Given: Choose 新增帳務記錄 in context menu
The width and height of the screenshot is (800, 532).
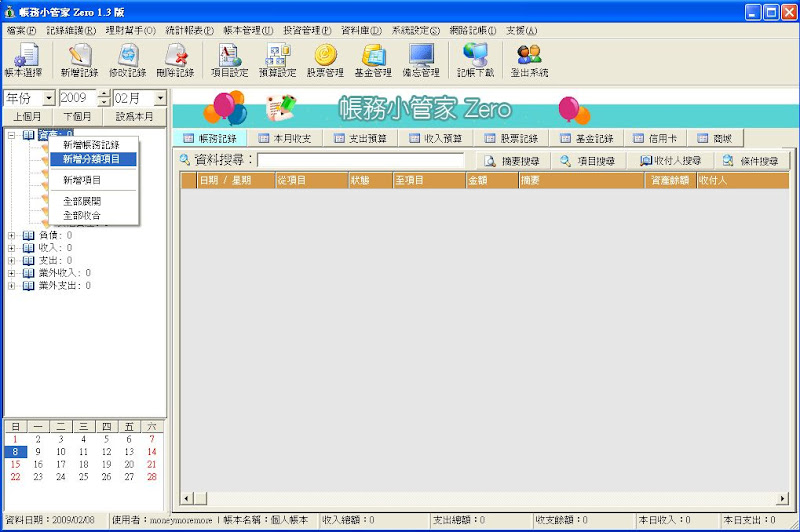Looking at the screenshot, I should (x=93, y=145).
